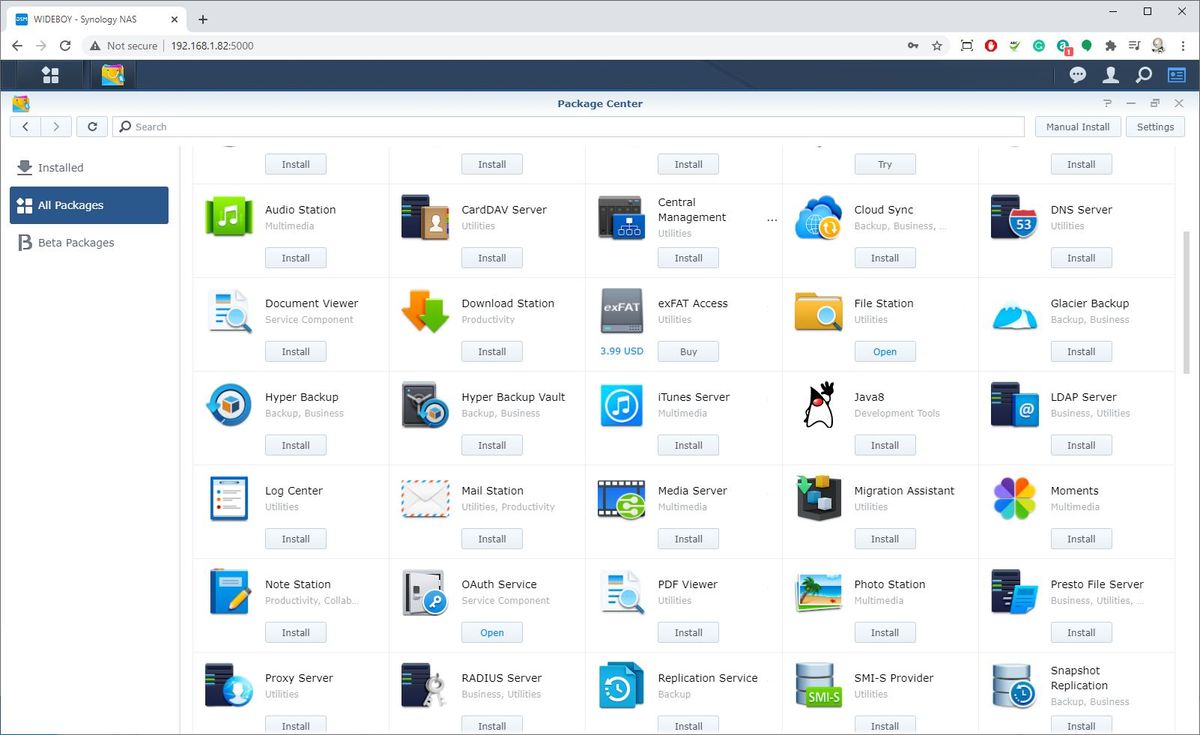This screenshot has width=1200, height=735.
Task: Open a new browser tab
Action: click(203, 19)
